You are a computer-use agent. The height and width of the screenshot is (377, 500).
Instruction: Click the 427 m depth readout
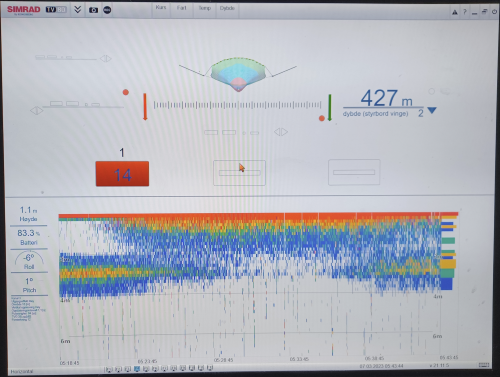coord(386,98)
